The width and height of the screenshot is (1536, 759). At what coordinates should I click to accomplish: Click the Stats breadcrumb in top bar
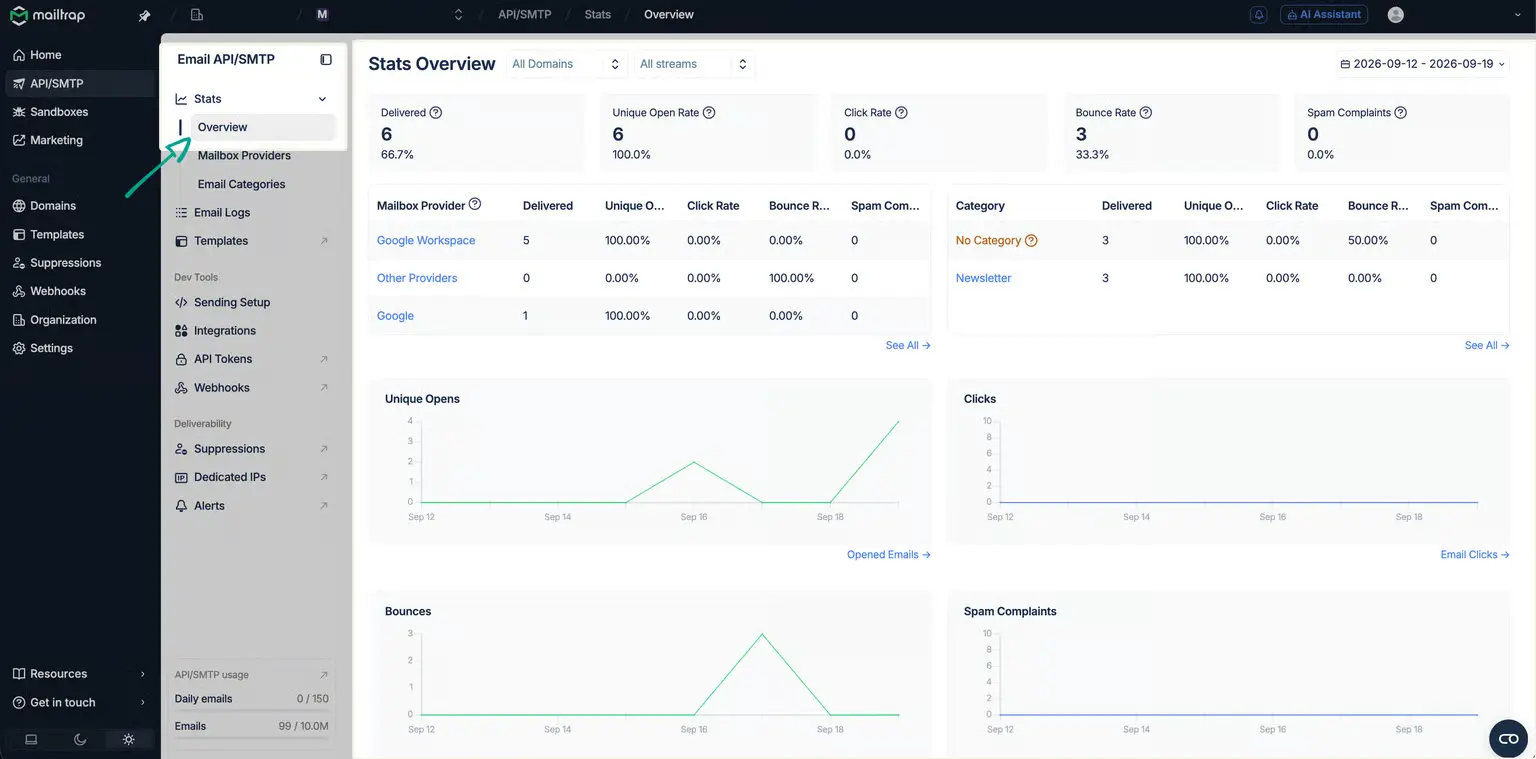598,15
